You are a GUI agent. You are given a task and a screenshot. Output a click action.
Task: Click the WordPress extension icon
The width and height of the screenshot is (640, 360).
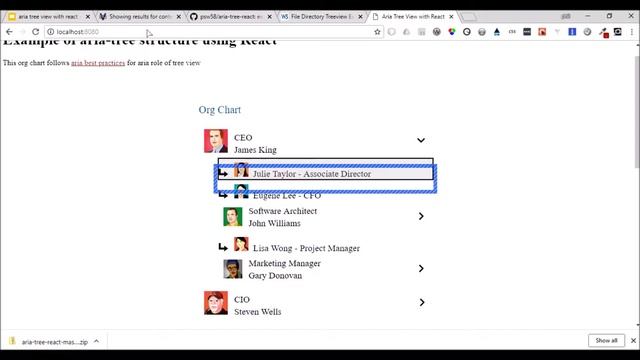click(x=437, y=31)
